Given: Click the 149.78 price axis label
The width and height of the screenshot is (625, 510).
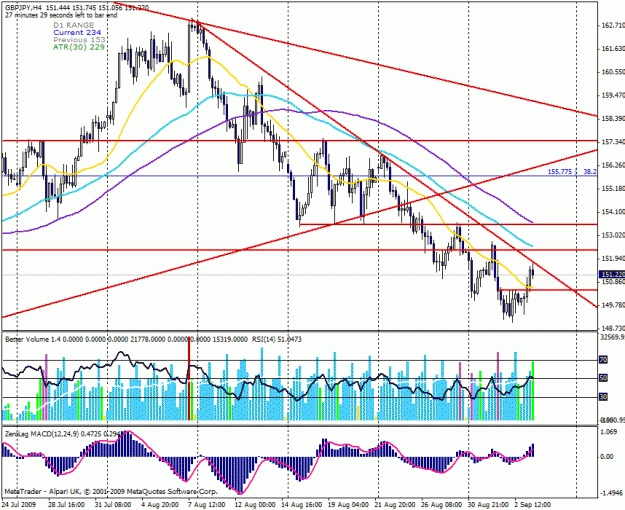Looking at the screenshot, I should click(x=613, y=305).
